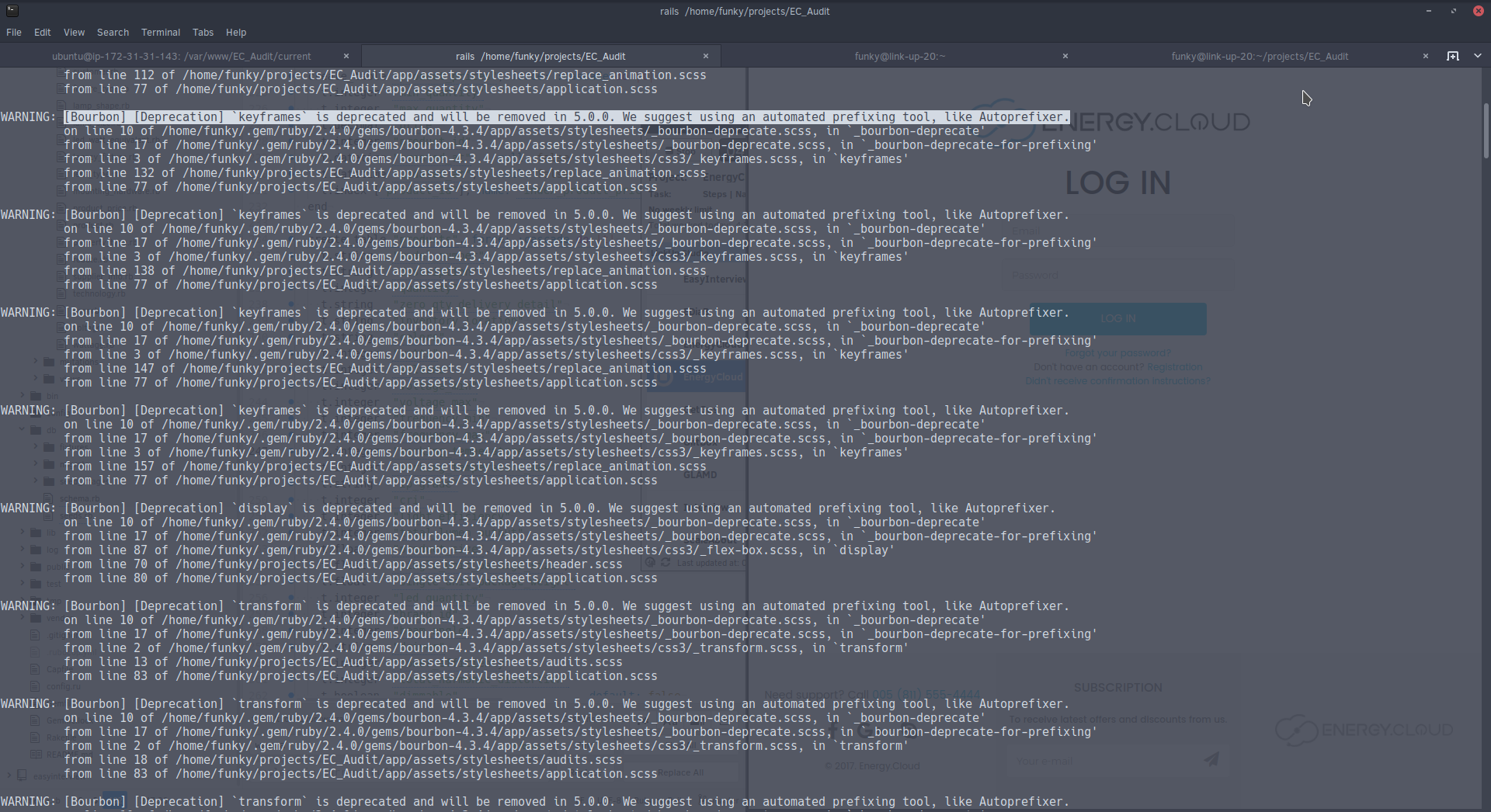Open the Tabs menu
Viewport: 1491px width, 812px height.
point(203,33)
